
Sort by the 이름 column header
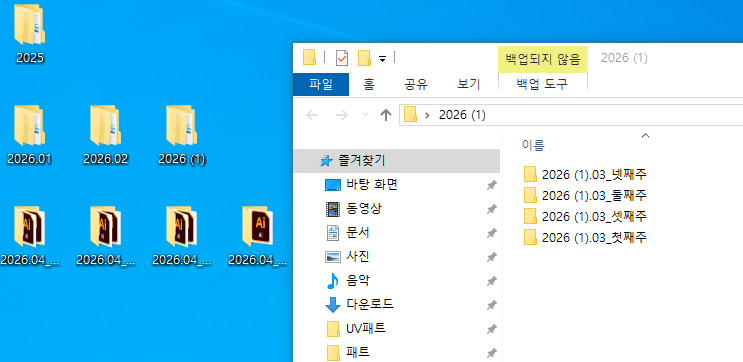(x=533, y=145)
